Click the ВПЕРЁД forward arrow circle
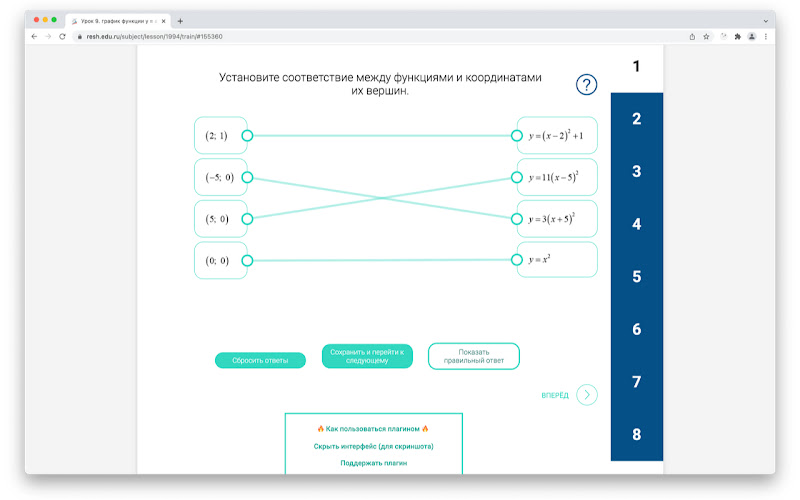800x500 pixels. 587,395
